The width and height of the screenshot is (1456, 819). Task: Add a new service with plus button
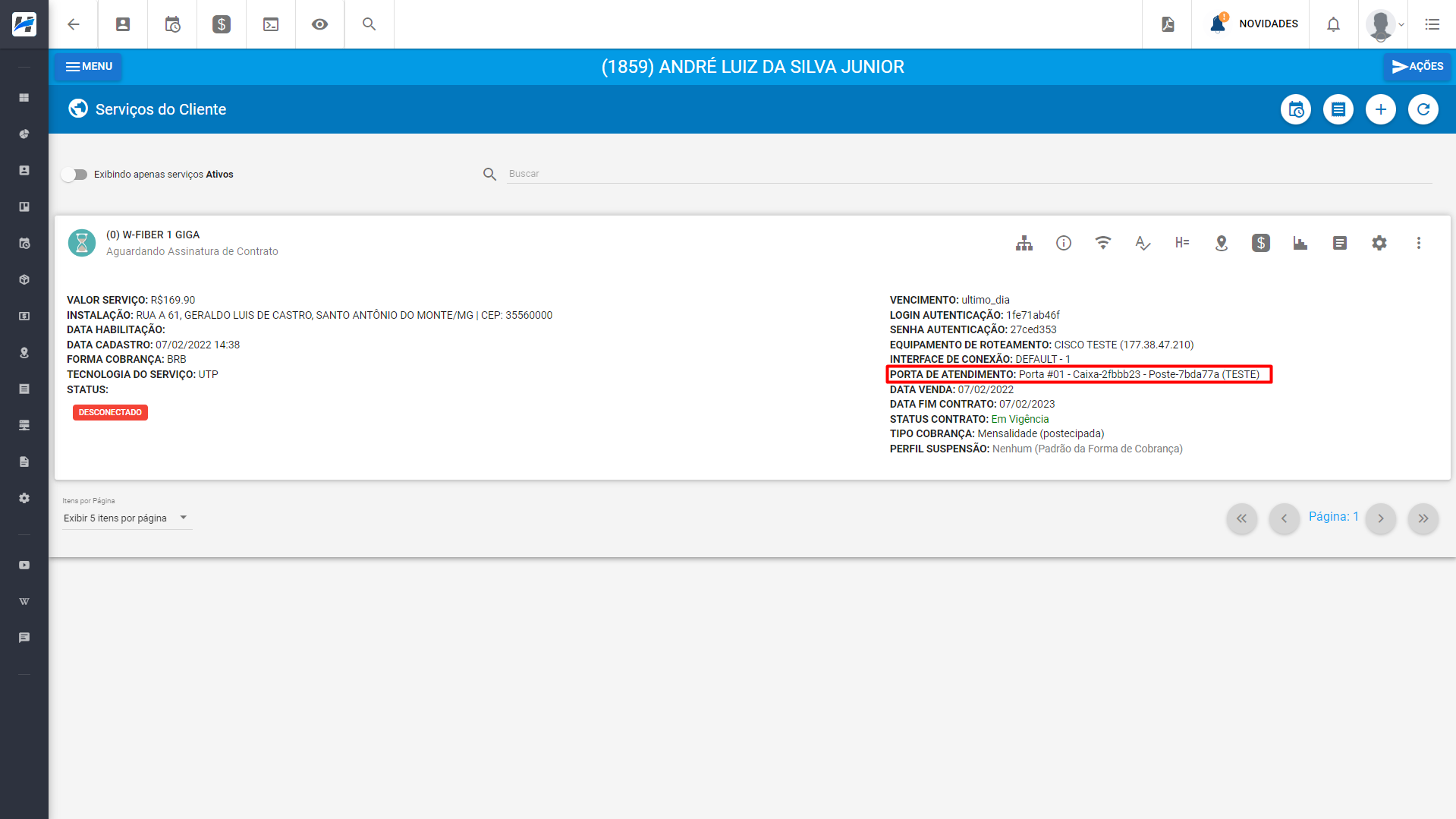[x=1381, y=109]
